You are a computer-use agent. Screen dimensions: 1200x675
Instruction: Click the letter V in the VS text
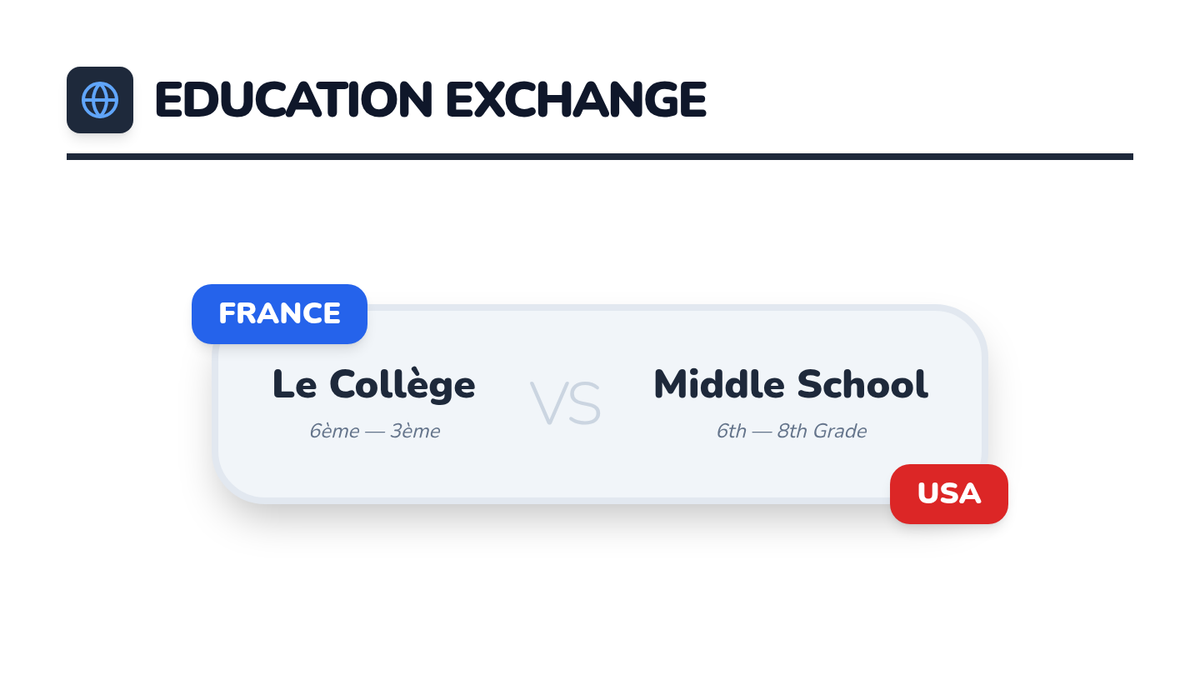(549, 405)
